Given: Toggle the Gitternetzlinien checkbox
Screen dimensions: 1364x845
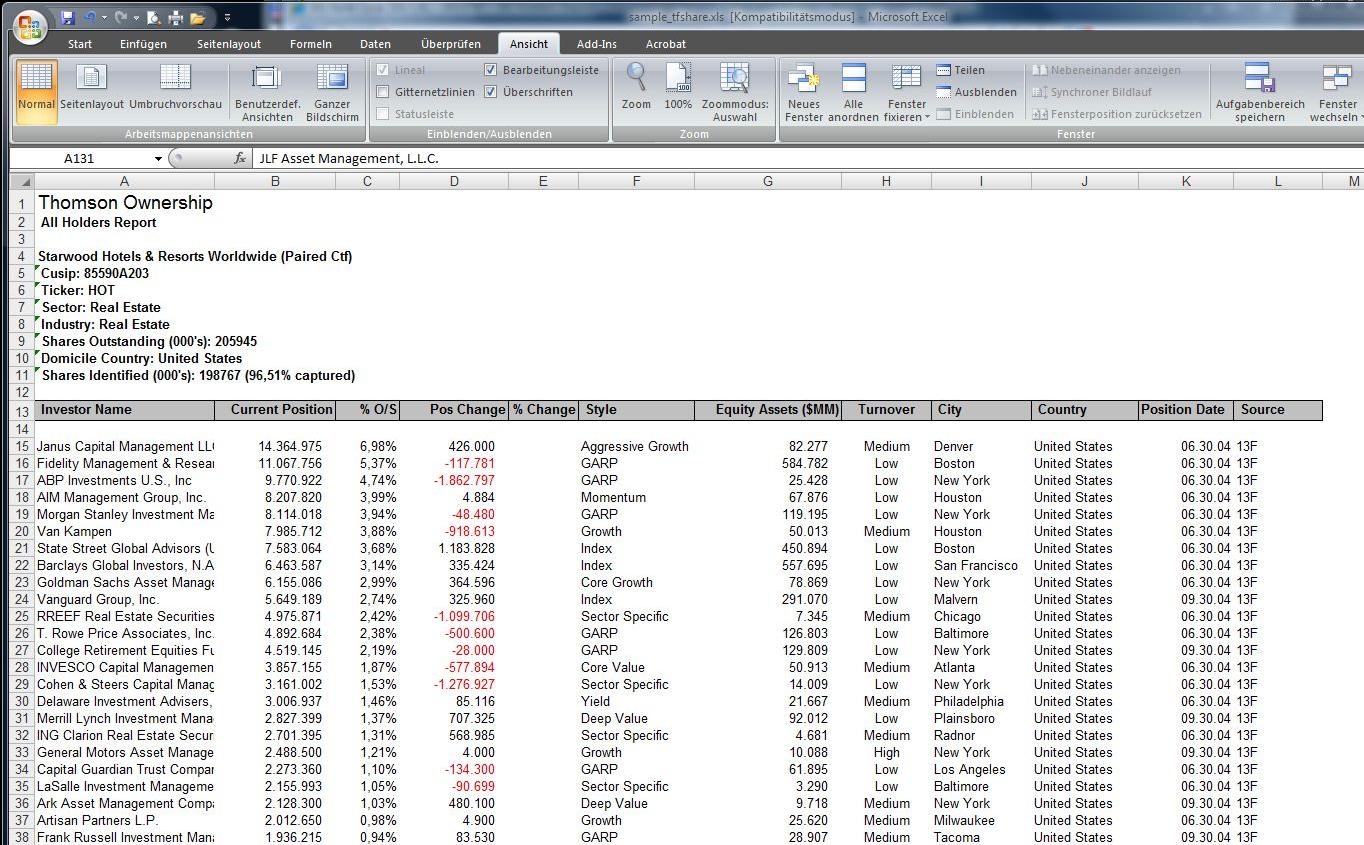Looking at the screenshot, I should 382,92.
